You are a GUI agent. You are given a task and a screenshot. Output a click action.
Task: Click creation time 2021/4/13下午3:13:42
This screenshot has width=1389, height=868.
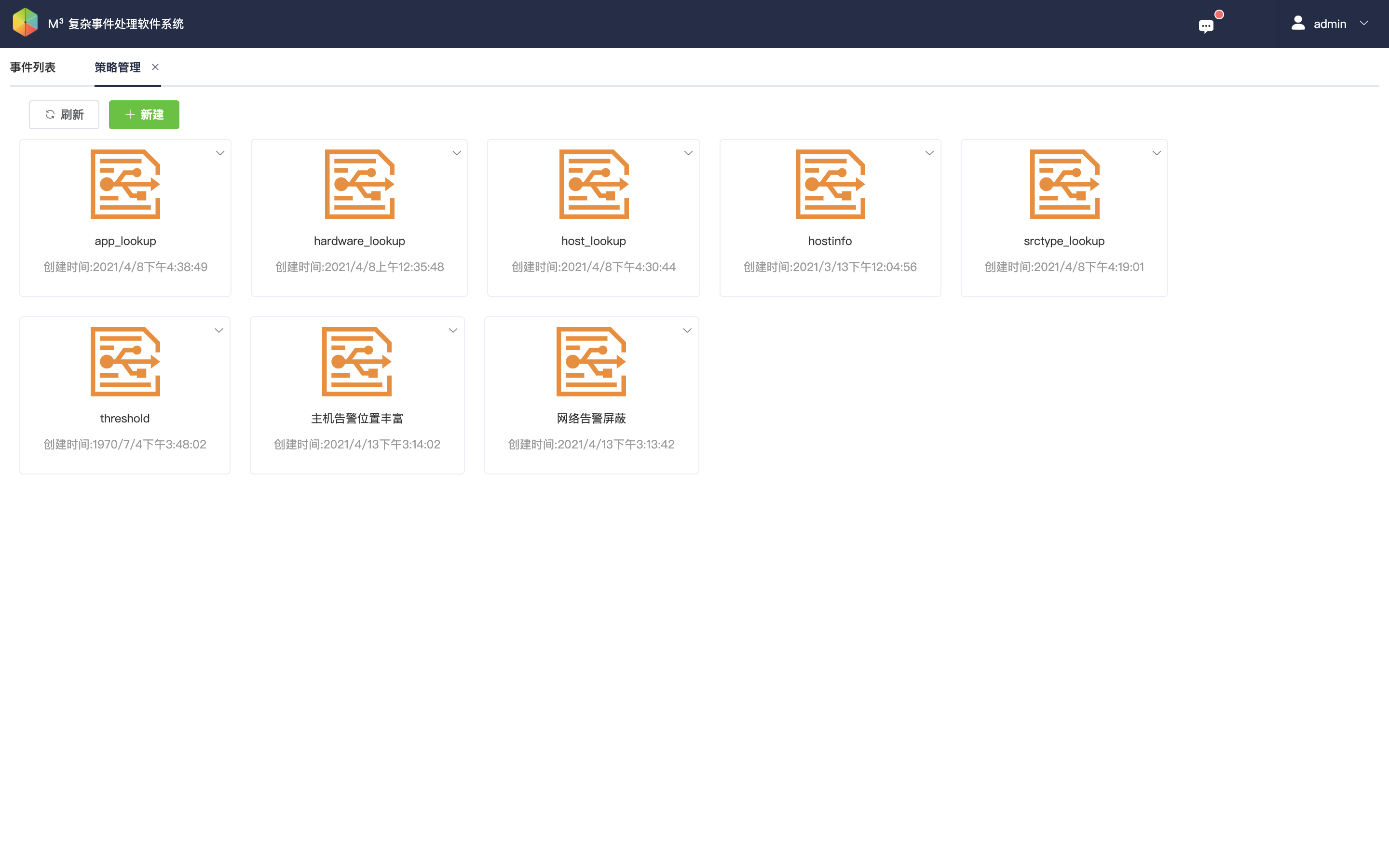(x=591, y=444)
